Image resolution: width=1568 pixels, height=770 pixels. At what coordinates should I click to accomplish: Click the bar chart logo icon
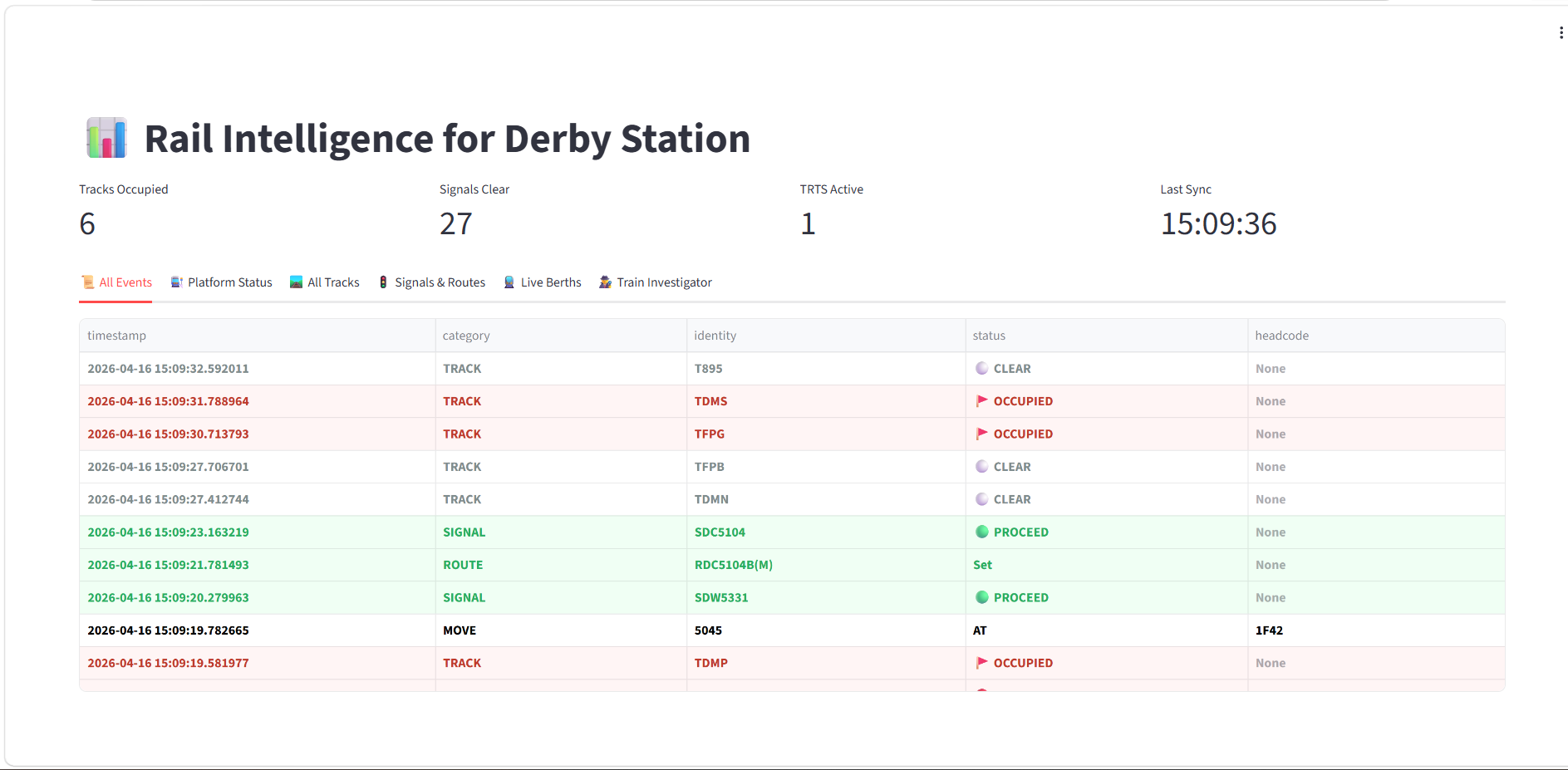[x=106, y=138]
